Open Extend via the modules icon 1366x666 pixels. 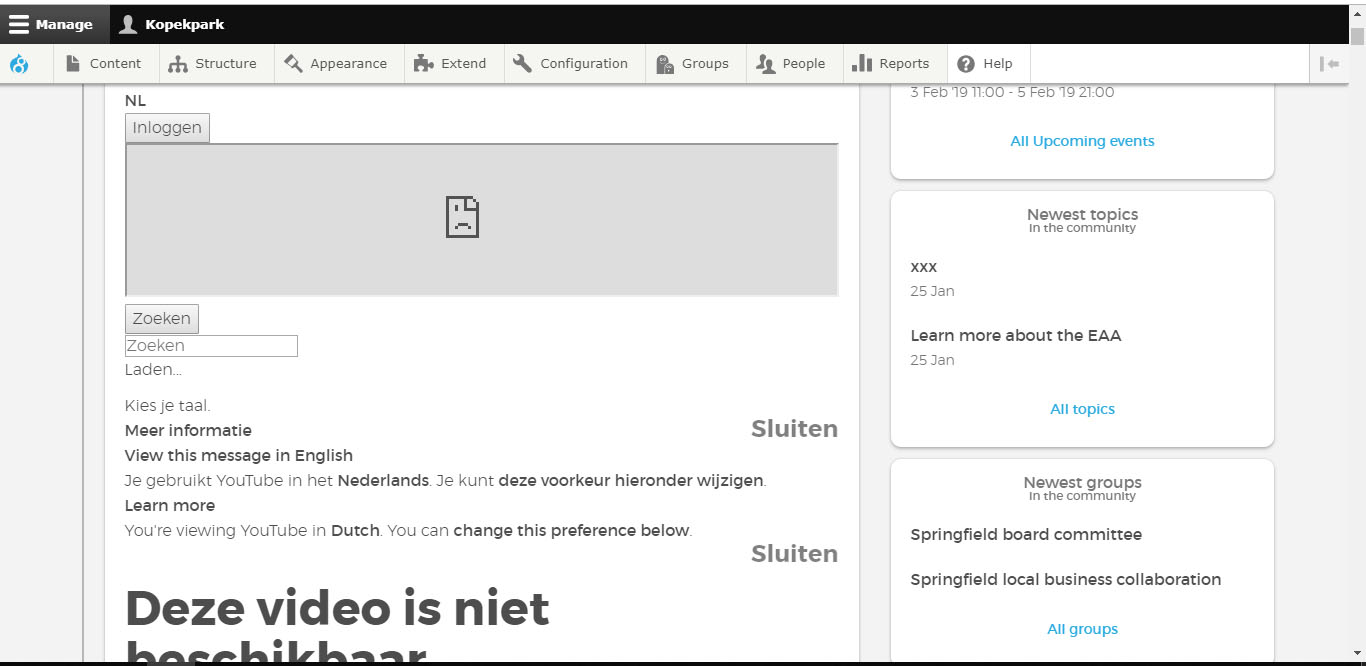coord(422,63)
